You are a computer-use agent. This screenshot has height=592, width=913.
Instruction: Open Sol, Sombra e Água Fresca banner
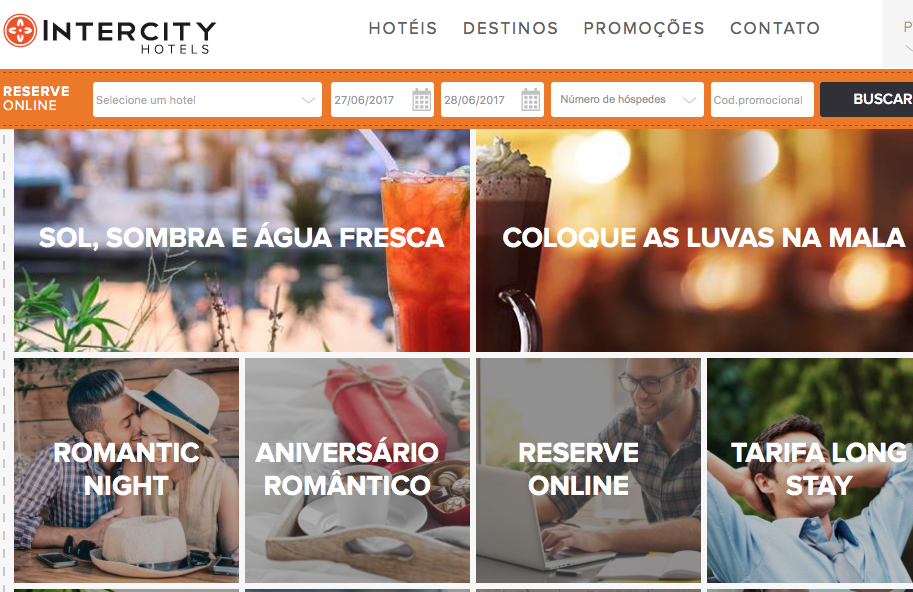click(x=242, y=240)
